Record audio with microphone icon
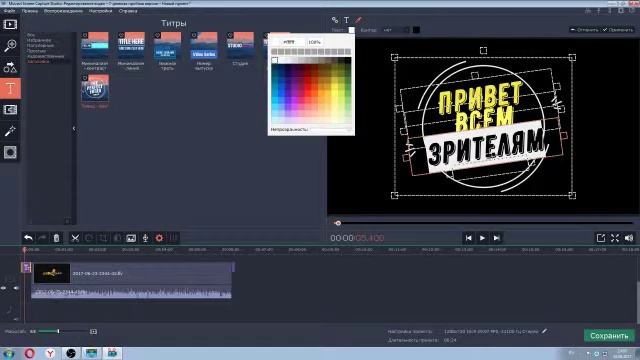Image resolution: width=640 pixels, height=360 pixels. pyautogui.click(x=145, y=238)
